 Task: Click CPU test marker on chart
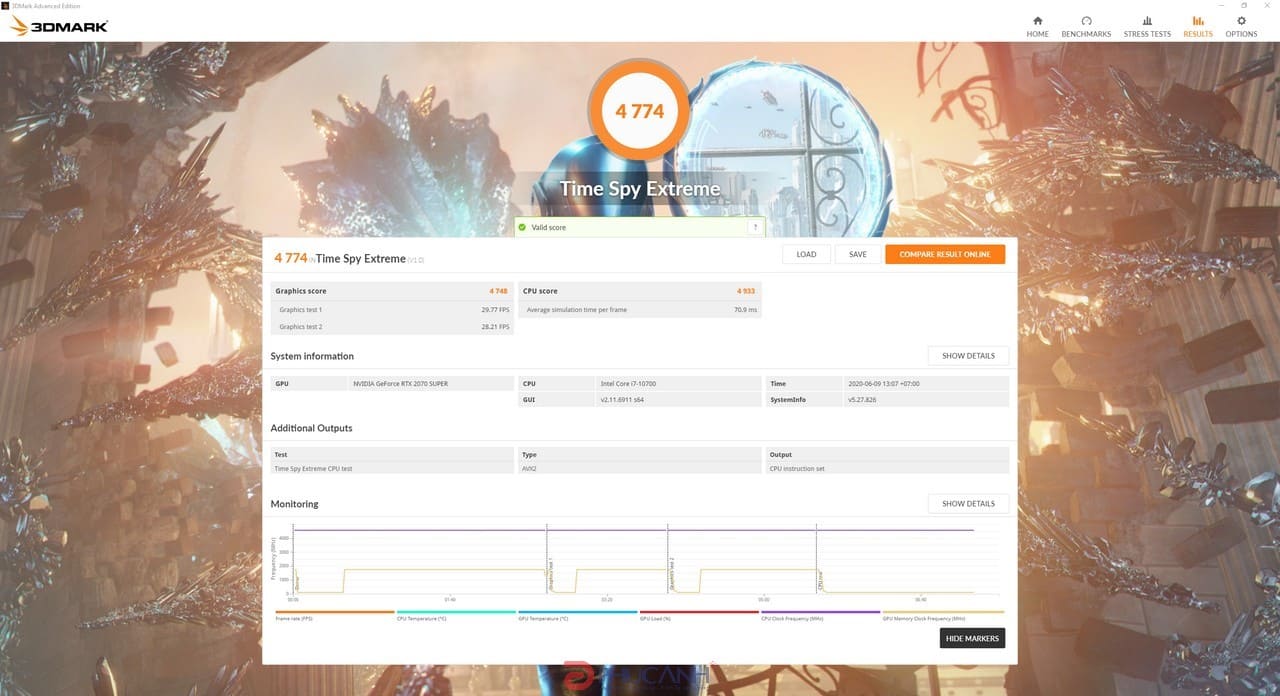[x=821, y=580]
